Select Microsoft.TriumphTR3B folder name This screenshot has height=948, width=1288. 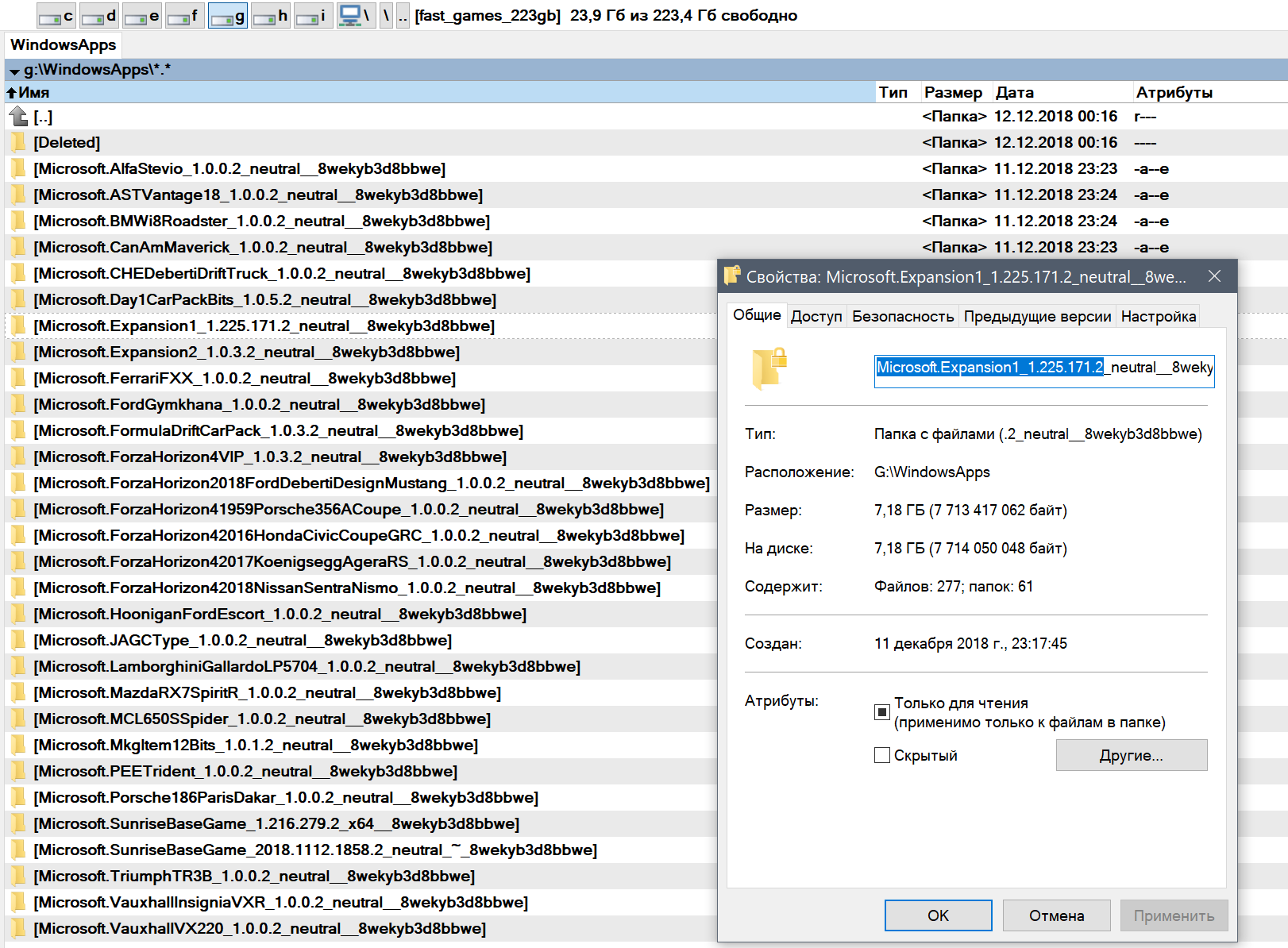click(x=254, y=877)
